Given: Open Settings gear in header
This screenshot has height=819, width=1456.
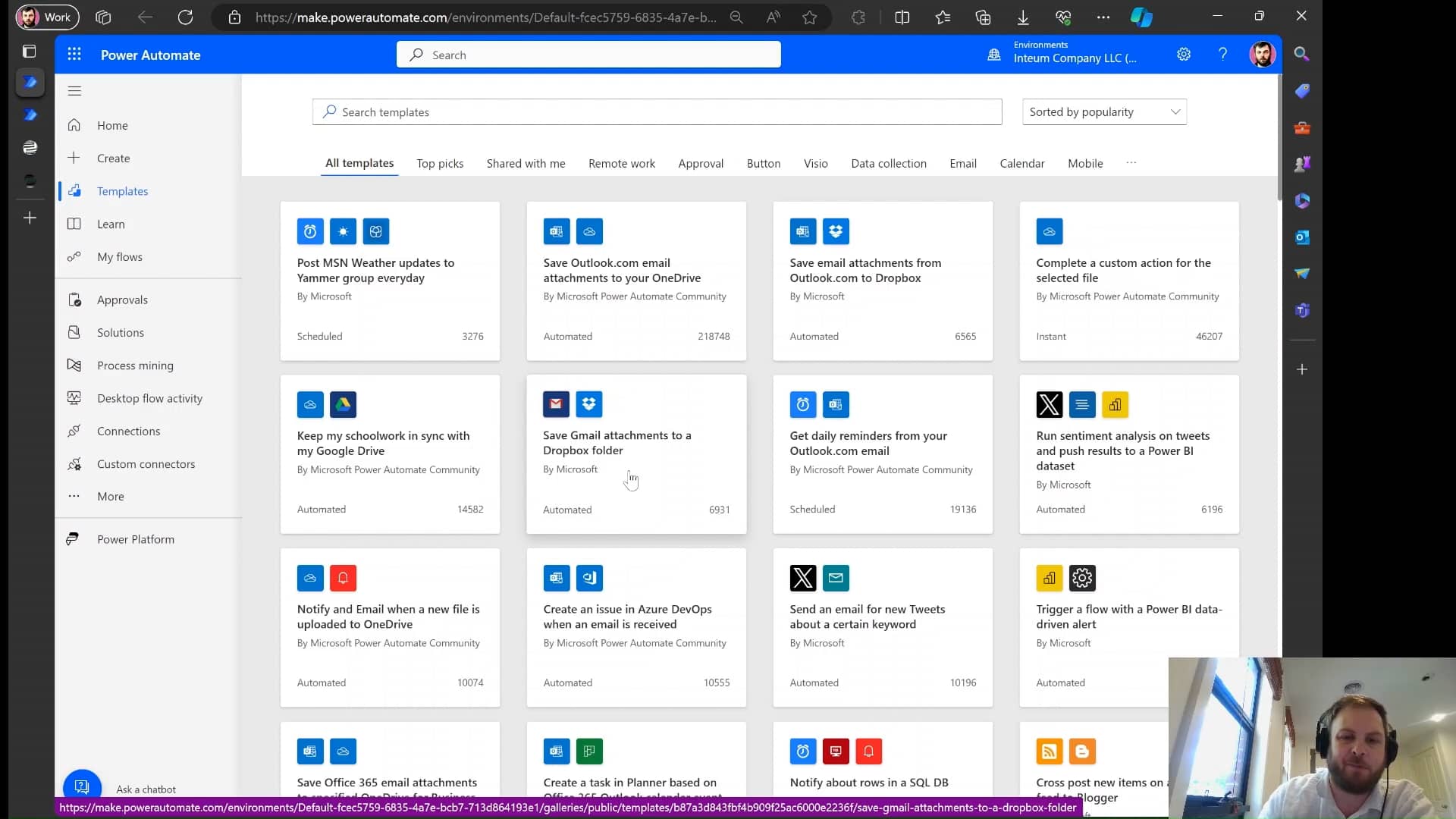Looking at the screenshot, I should pos(1184,55).
